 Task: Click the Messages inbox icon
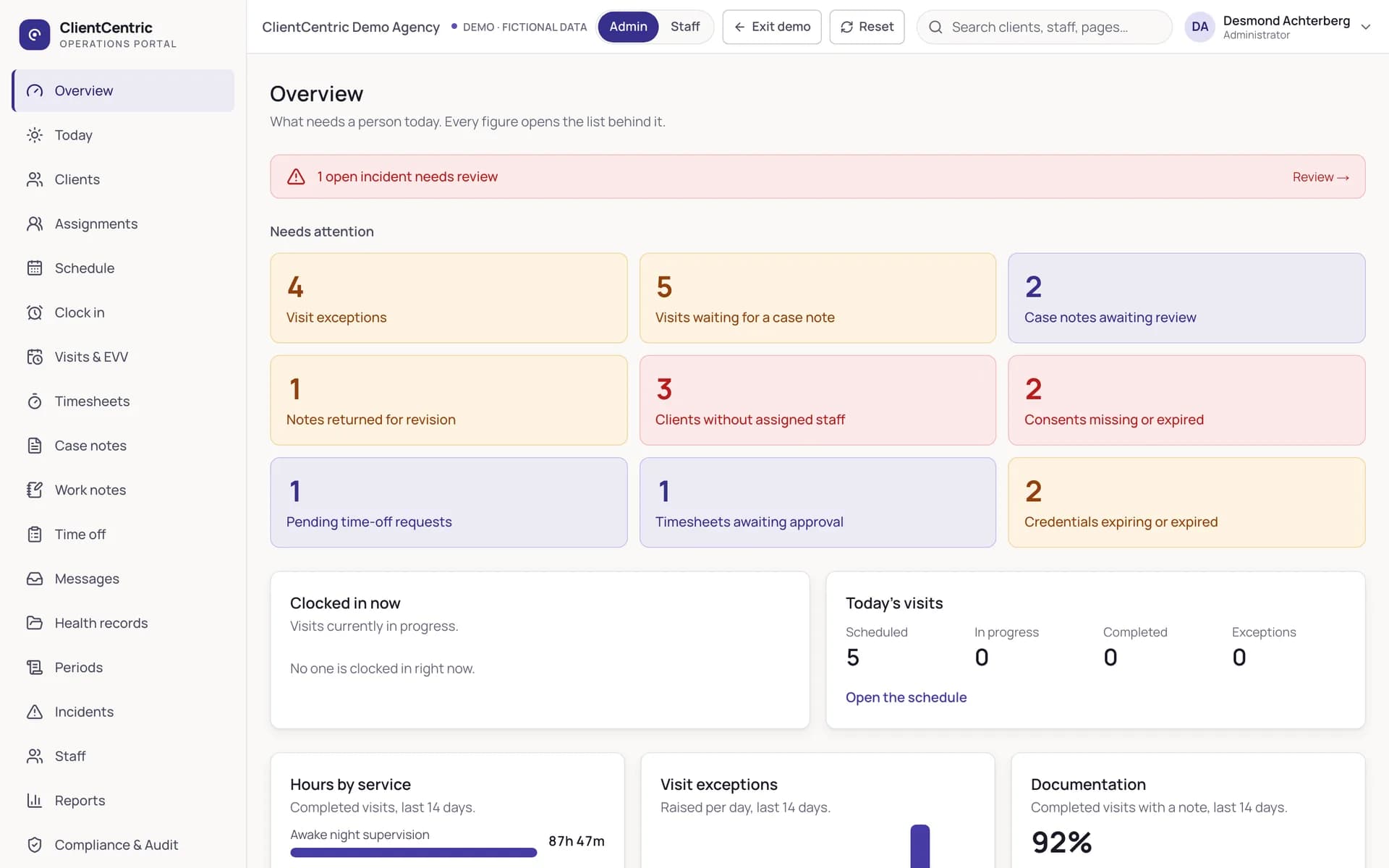[x=35, y=579]
